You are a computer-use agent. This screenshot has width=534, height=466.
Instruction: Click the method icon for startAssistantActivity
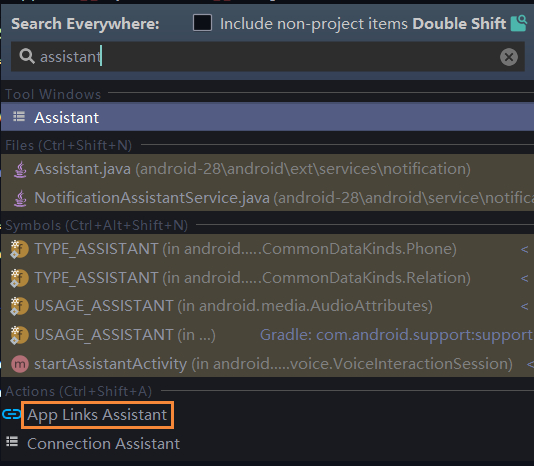pos(20,364)
